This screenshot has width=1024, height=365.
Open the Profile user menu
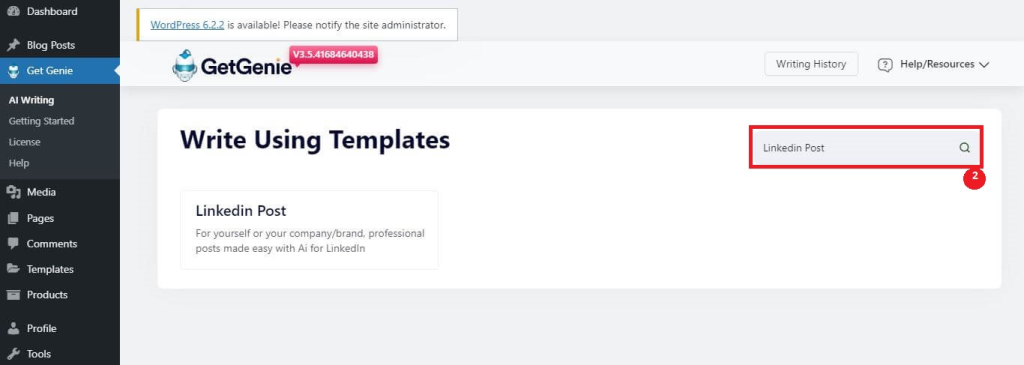point(31,328)
